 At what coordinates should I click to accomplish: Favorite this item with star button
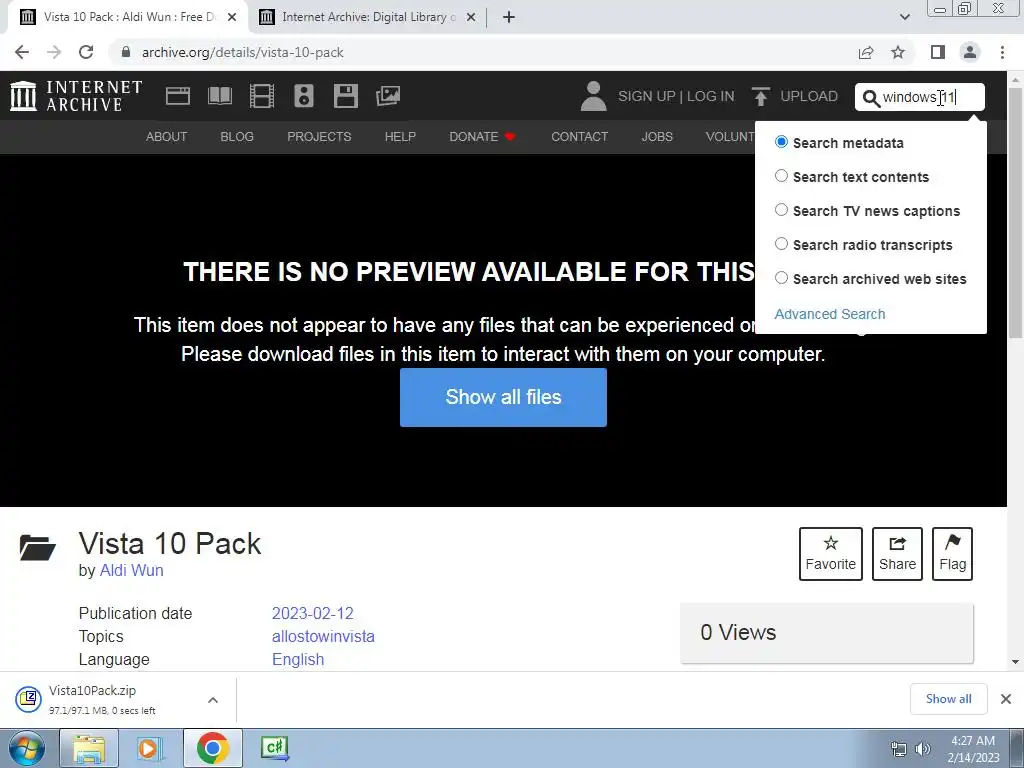point(831,554)
